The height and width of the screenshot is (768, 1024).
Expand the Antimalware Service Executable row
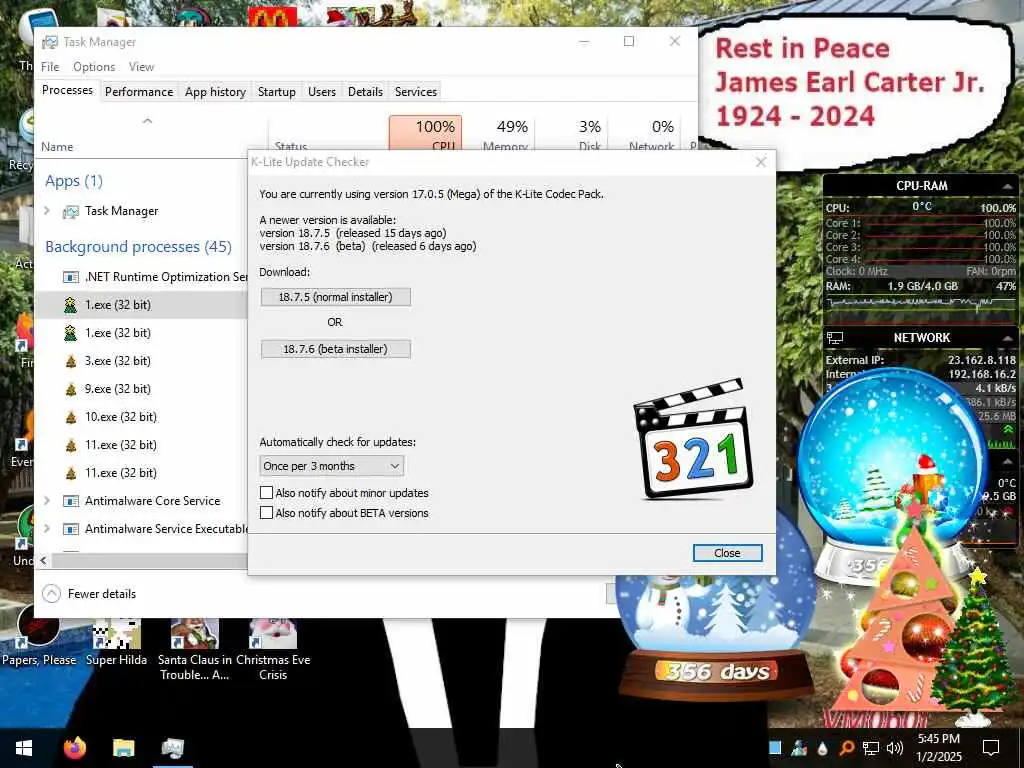pos(47,528)
